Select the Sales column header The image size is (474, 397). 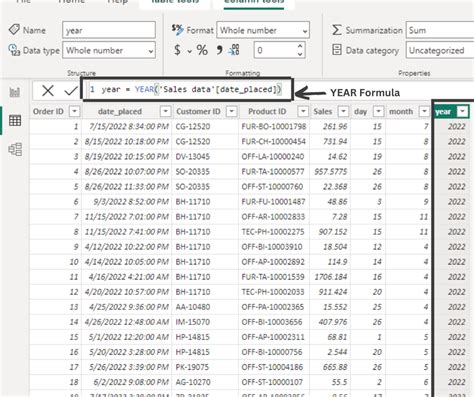pos(323,111)
